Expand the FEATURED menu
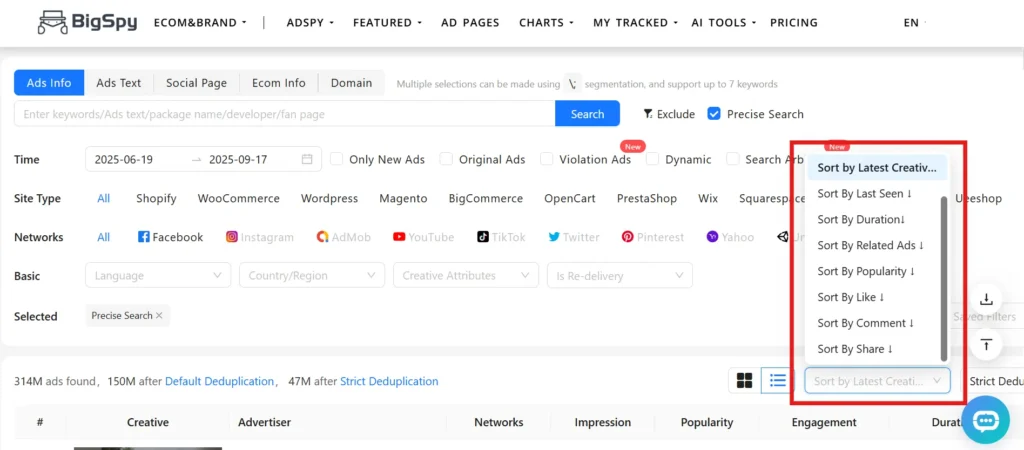The height and width of the screenshot is (450, 1024). pyautogui.click(x=387, y=22)
